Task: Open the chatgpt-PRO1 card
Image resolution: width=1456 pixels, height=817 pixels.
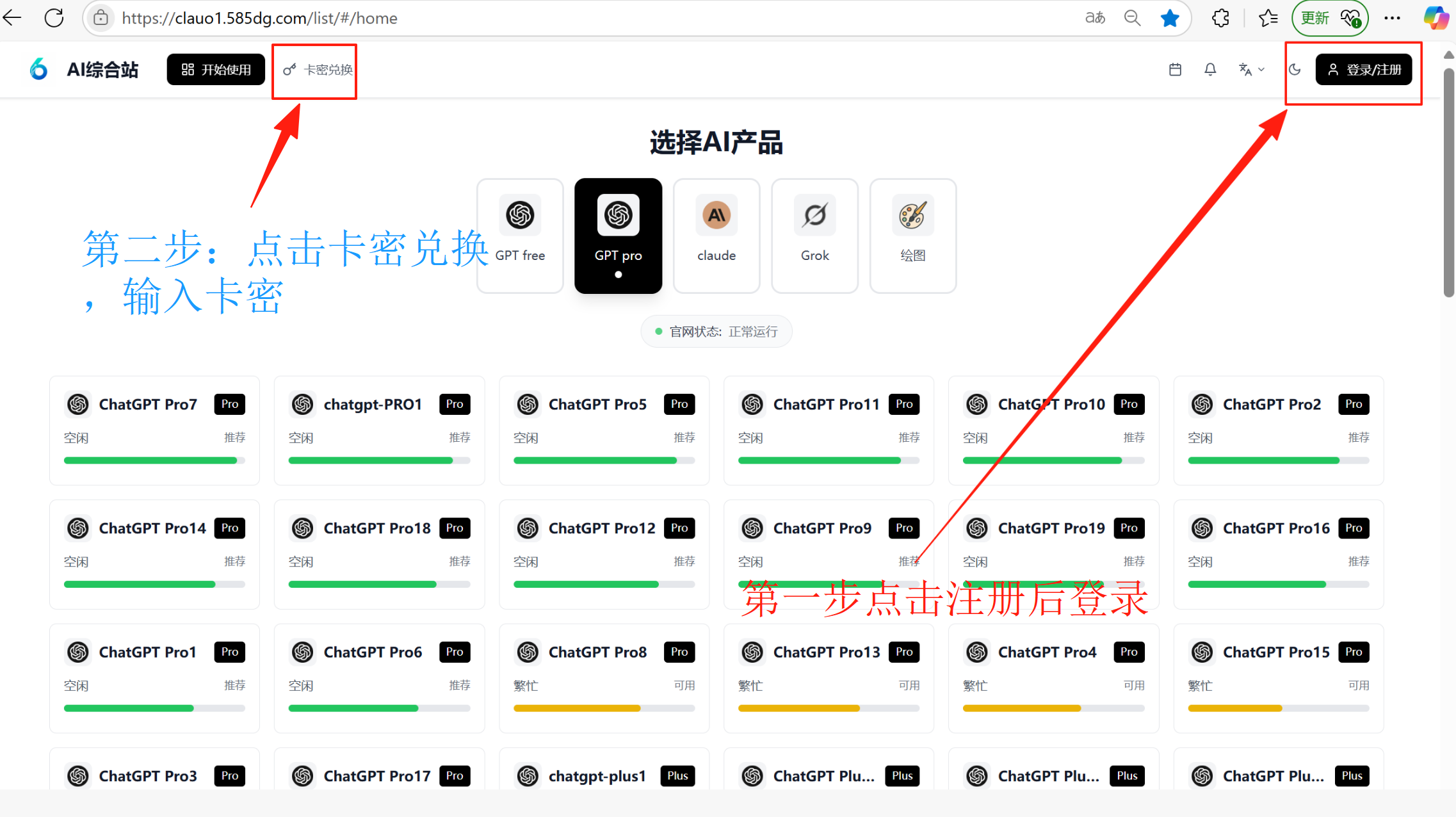Action: pos(379,430)
